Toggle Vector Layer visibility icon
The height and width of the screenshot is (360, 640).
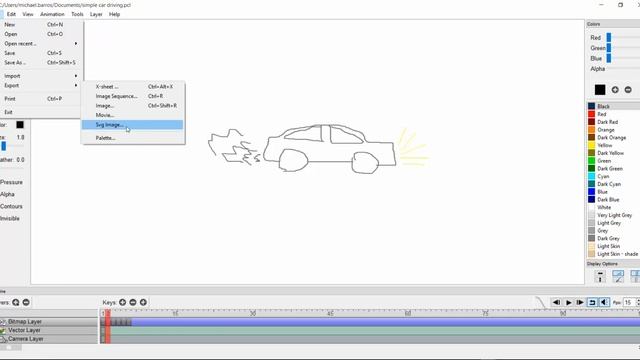pyautogui.click(x=2, y=330)
